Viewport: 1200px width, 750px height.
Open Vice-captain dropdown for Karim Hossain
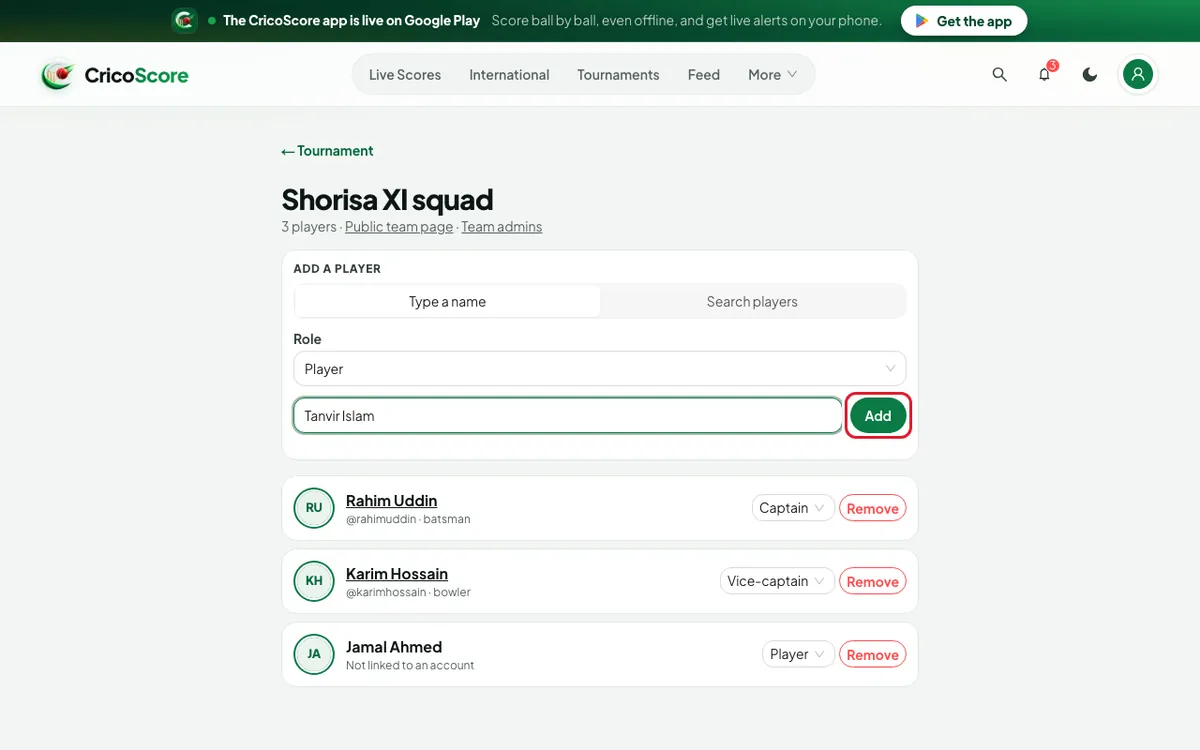point(777,581)
